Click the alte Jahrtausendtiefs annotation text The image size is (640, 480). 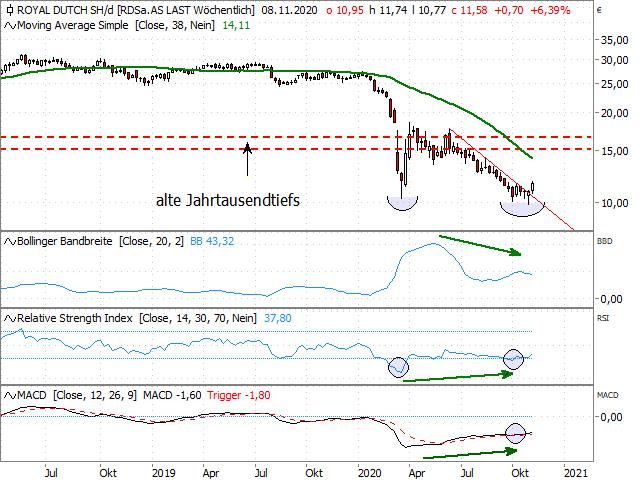(228, 200)
